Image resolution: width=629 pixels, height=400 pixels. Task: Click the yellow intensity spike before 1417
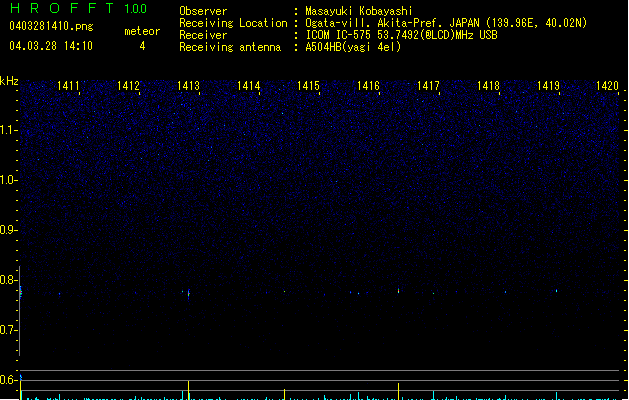click(398, 391)
